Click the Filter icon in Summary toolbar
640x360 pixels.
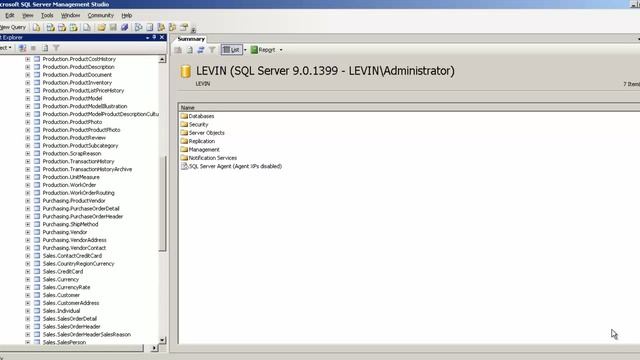(212, 50)
